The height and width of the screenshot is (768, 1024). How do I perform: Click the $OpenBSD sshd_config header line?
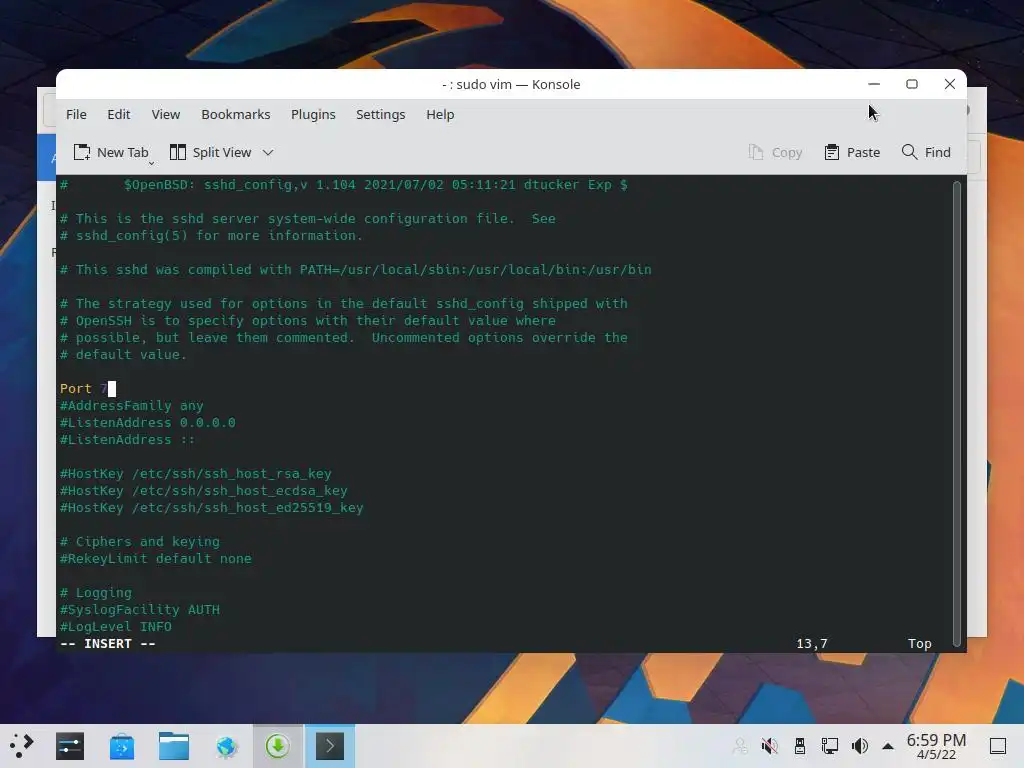(x=344, y=185)
